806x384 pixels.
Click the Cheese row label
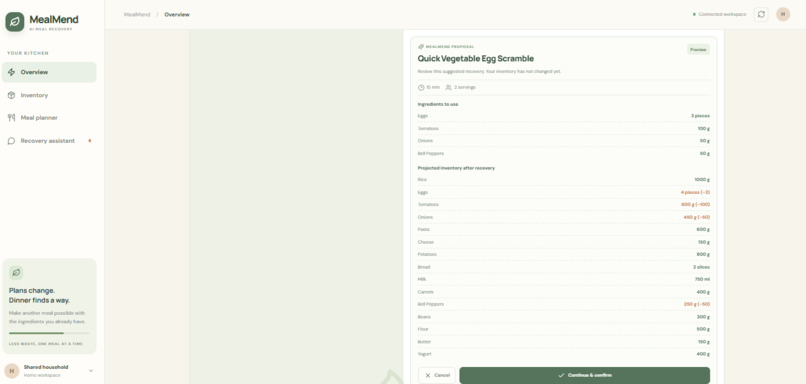point(426,242)
